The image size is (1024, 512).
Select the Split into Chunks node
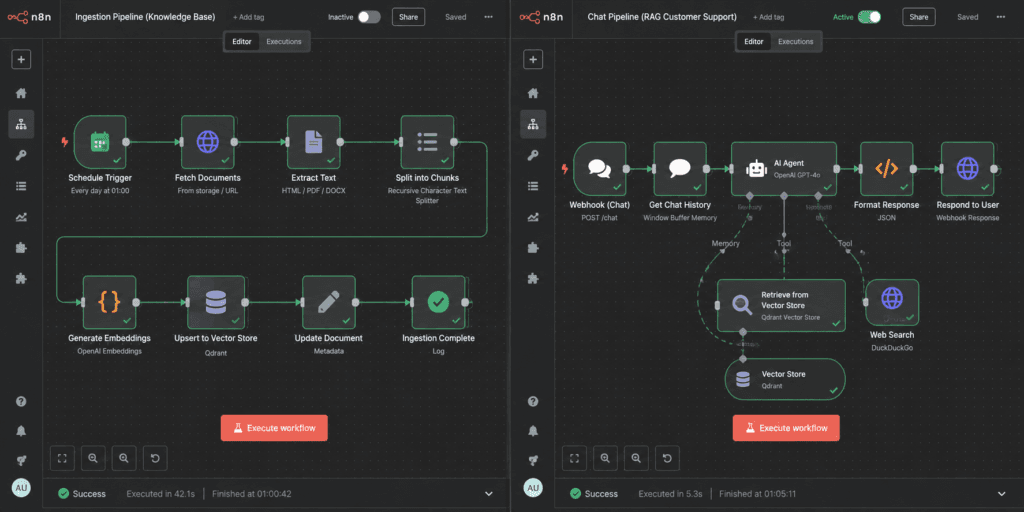click(427, 142)
